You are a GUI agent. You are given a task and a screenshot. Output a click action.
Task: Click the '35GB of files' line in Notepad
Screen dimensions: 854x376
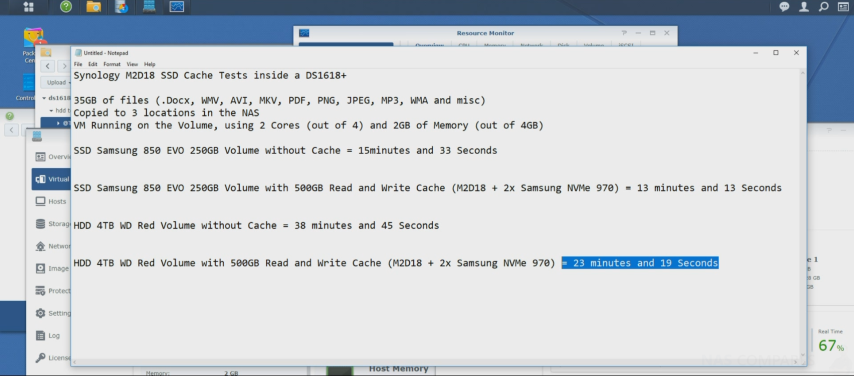pyautogui.click(x=279, y=101)
